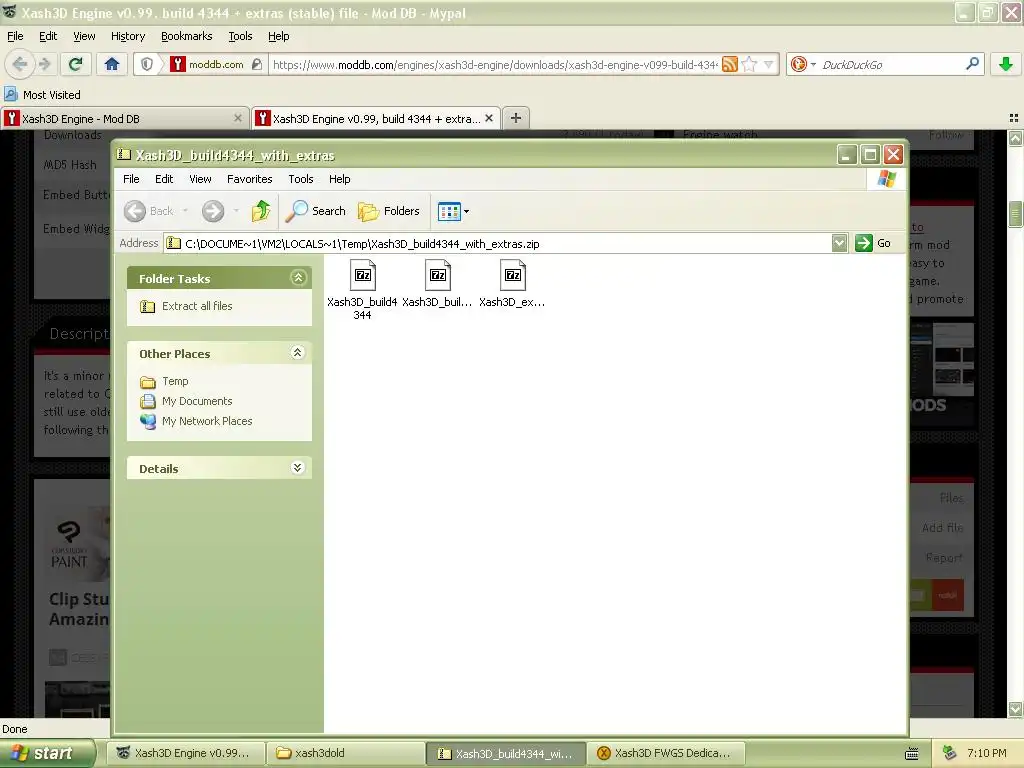This screenshot has width=1024, height=768.
Task: Click the moddb URL address field
Action: coord(494,65)
